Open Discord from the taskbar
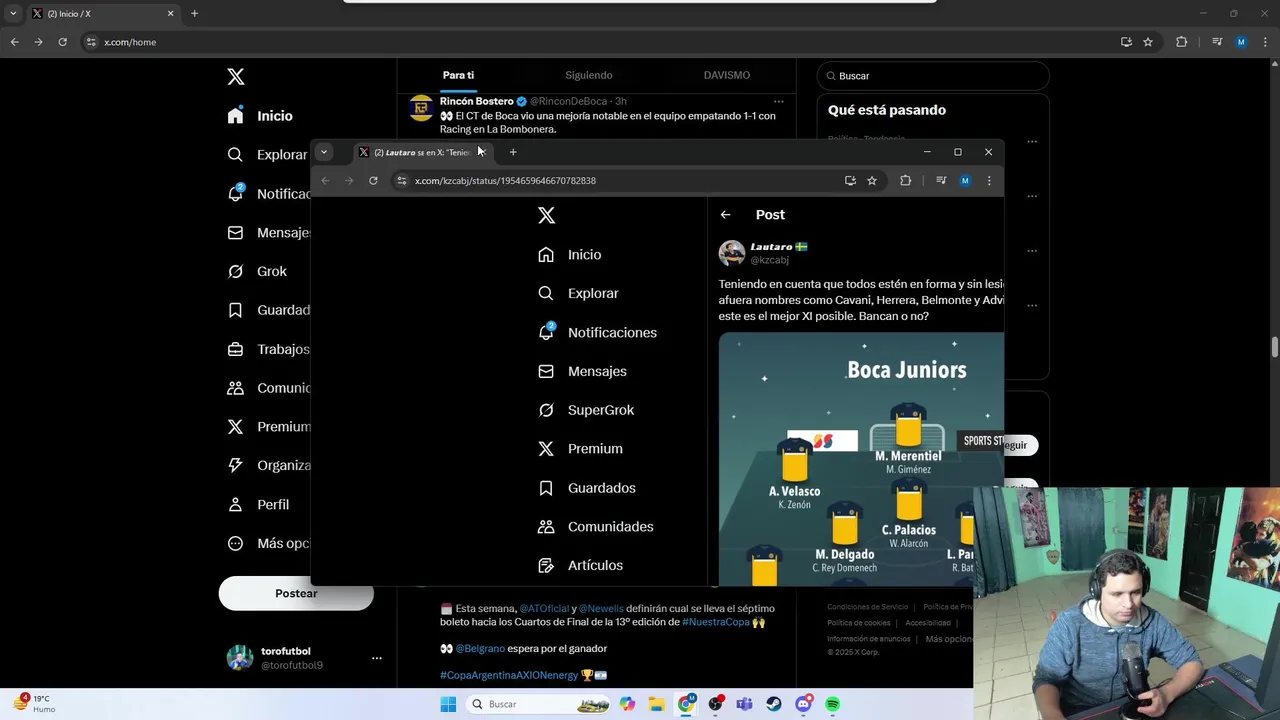Viewport: 1280px width, 720px height. pyautogui.click(x=803, y=704)
